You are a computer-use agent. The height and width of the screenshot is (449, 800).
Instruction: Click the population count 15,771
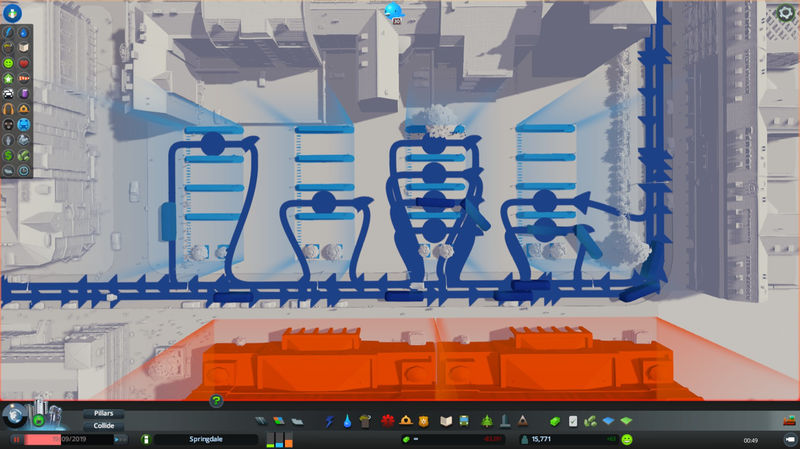point(543,439)
